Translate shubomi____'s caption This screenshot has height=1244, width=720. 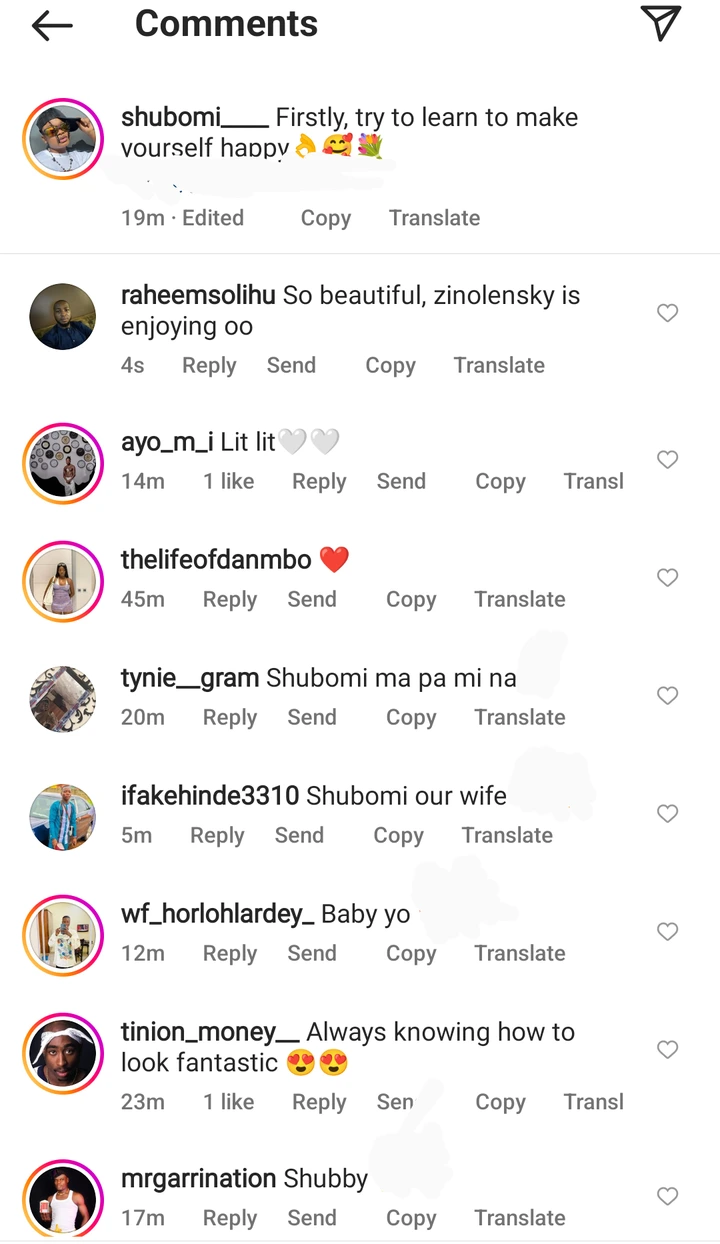(434, 218)
